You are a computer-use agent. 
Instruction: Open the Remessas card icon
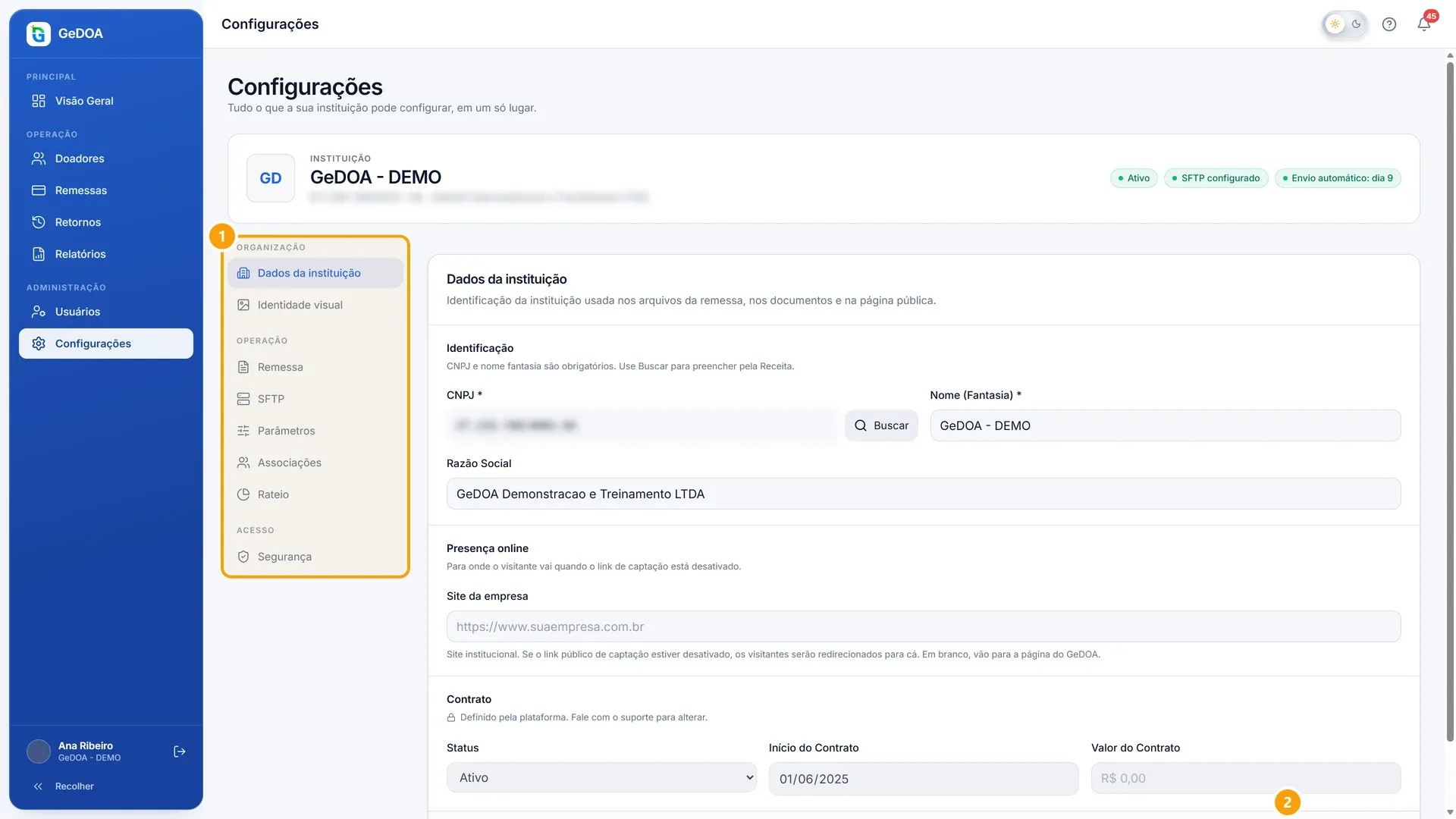pyautogui.click(x=39, y=190)
